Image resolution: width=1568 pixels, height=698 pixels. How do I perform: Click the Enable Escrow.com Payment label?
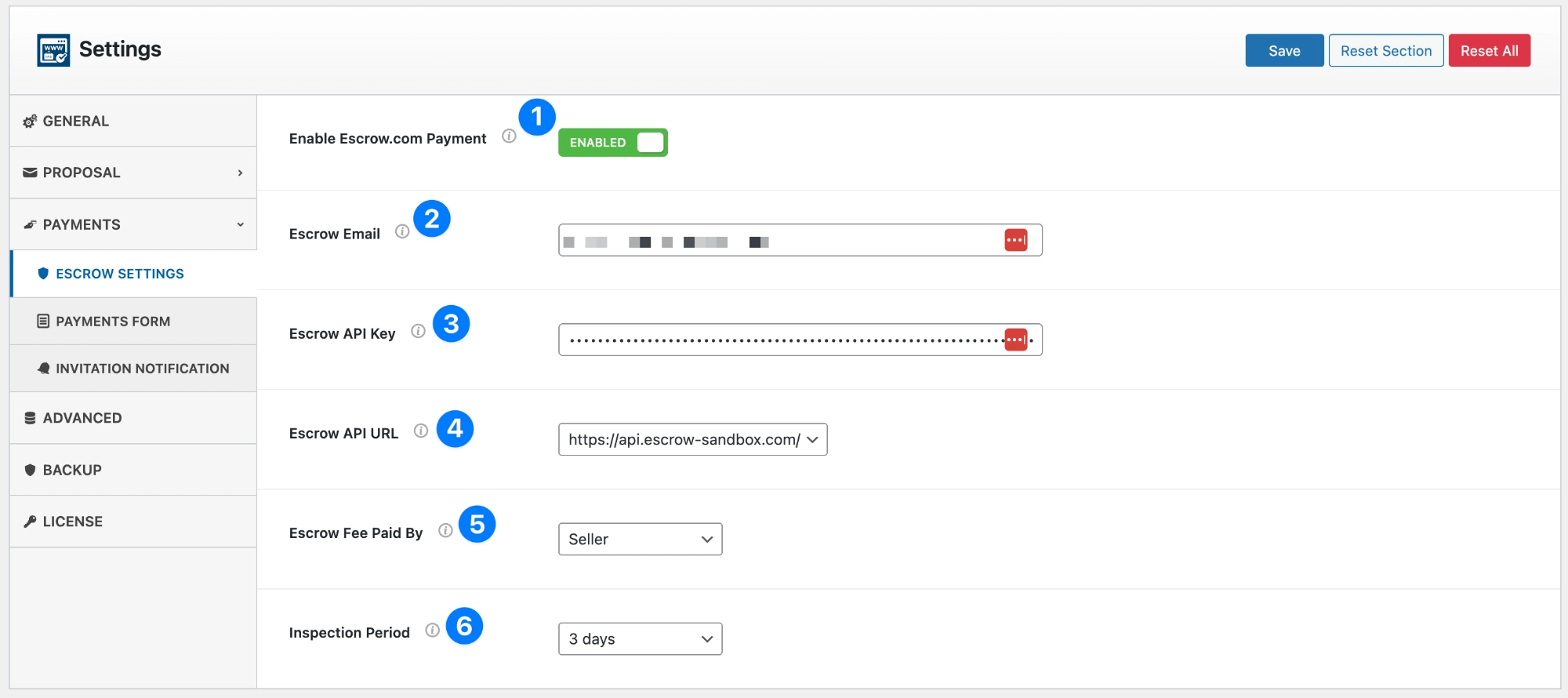387,139
